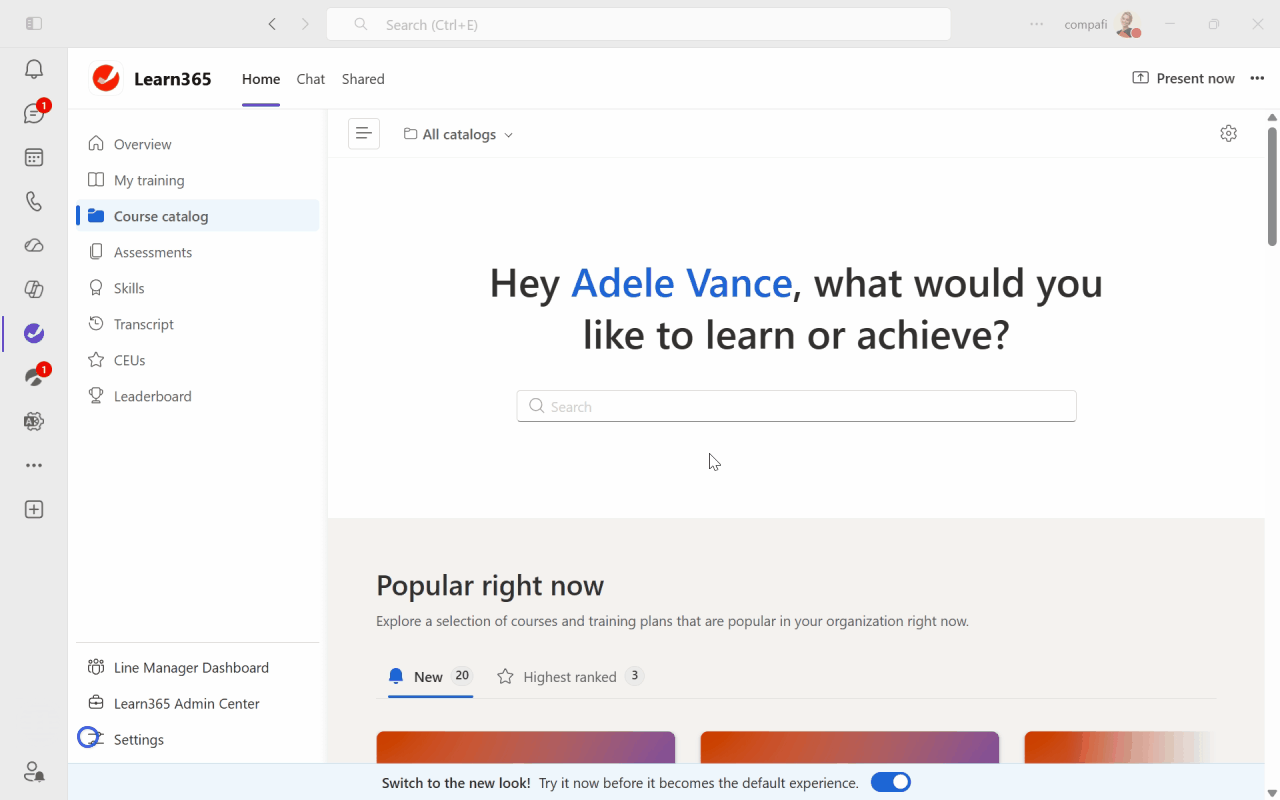Open the Calendar icon in Teams rail
Viewport: 1280px width, 800px height.
[34, 157]
